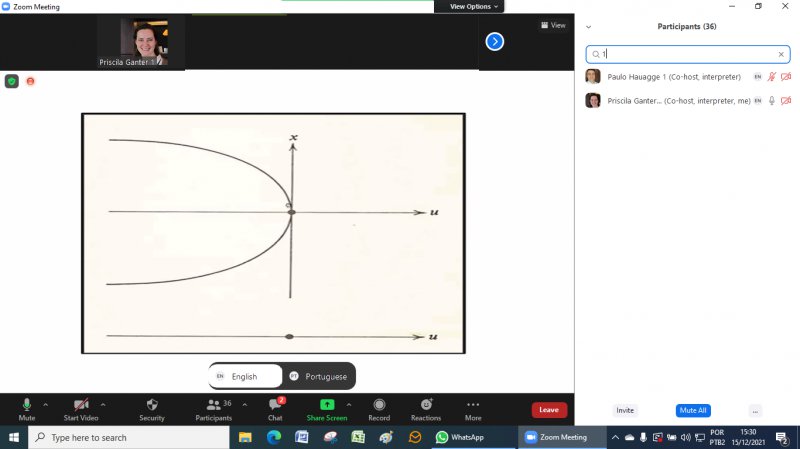Switch interpretation to Portuguese

tap(318, 376)
